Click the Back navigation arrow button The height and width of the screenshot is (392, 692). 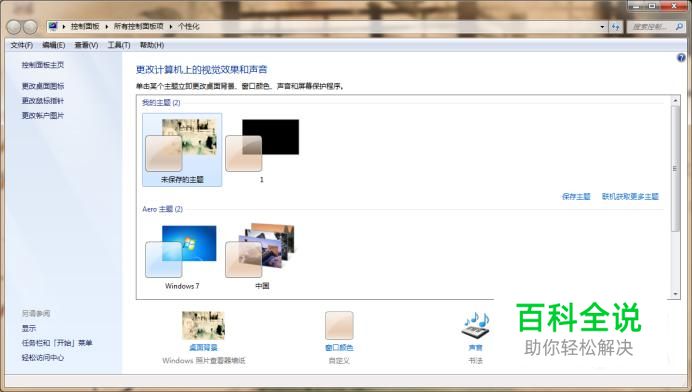click(x=14, y=27)
